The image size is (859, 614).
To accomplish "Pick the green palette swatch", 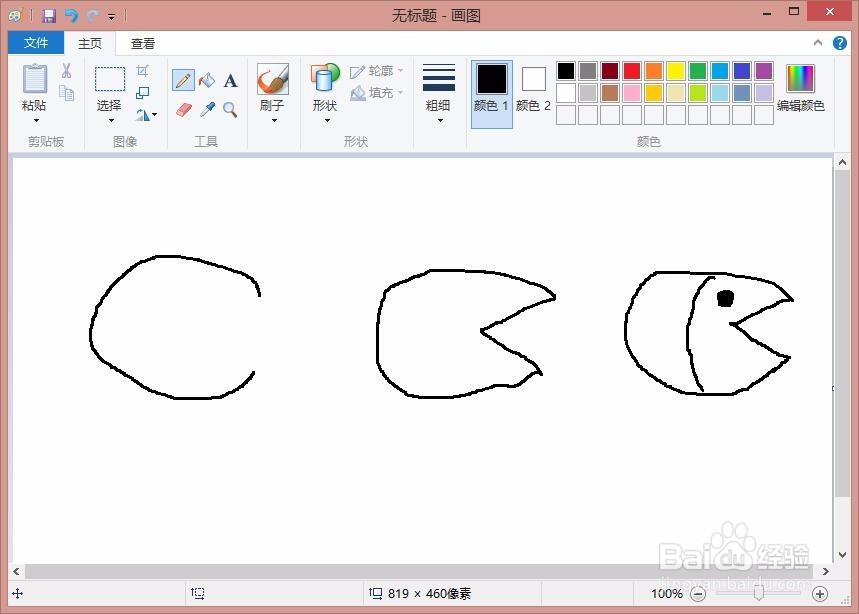I will 697,71.
